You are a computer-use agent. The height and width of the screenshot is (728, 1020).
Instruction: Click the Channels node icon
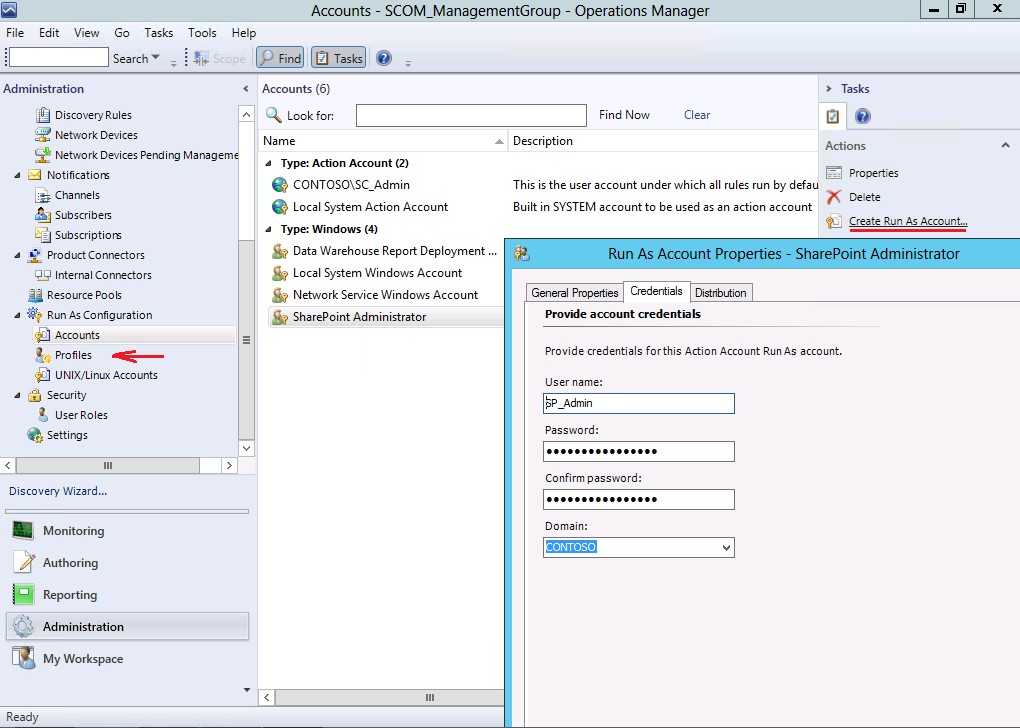click(x=43, y=195)
